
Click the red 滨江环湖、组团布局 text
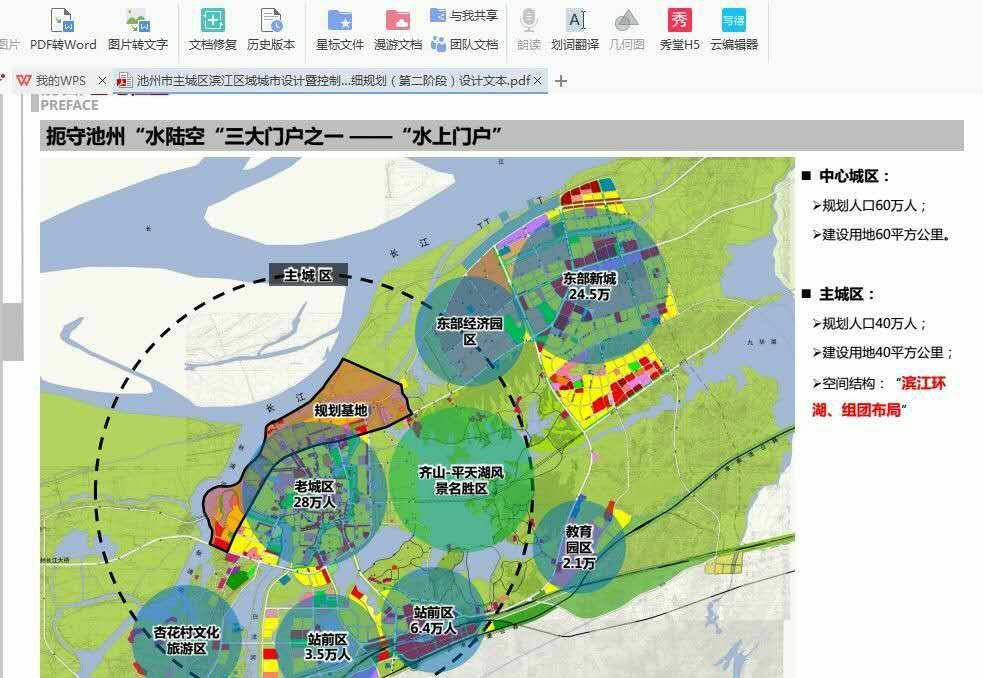[879, 396]
